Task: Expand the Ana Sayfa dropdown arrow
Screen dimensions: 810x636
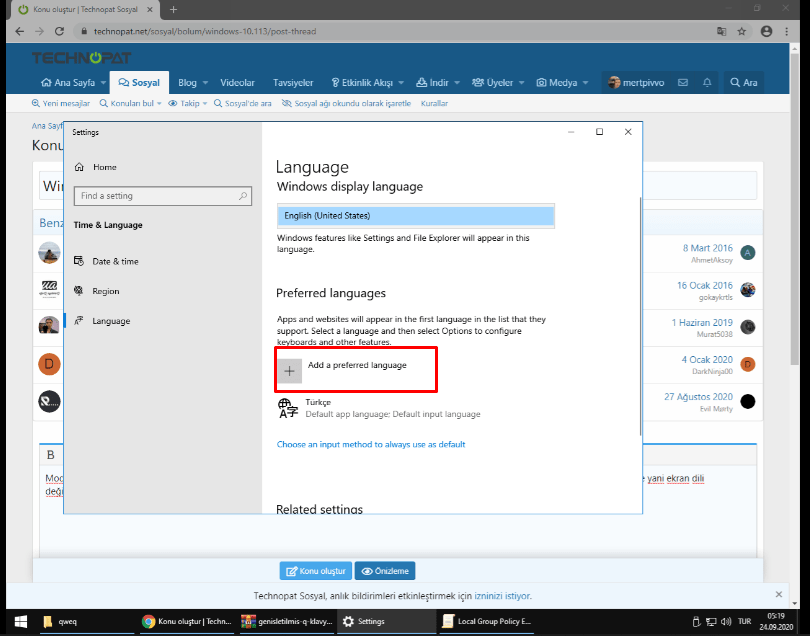Action: click(103, 83)
